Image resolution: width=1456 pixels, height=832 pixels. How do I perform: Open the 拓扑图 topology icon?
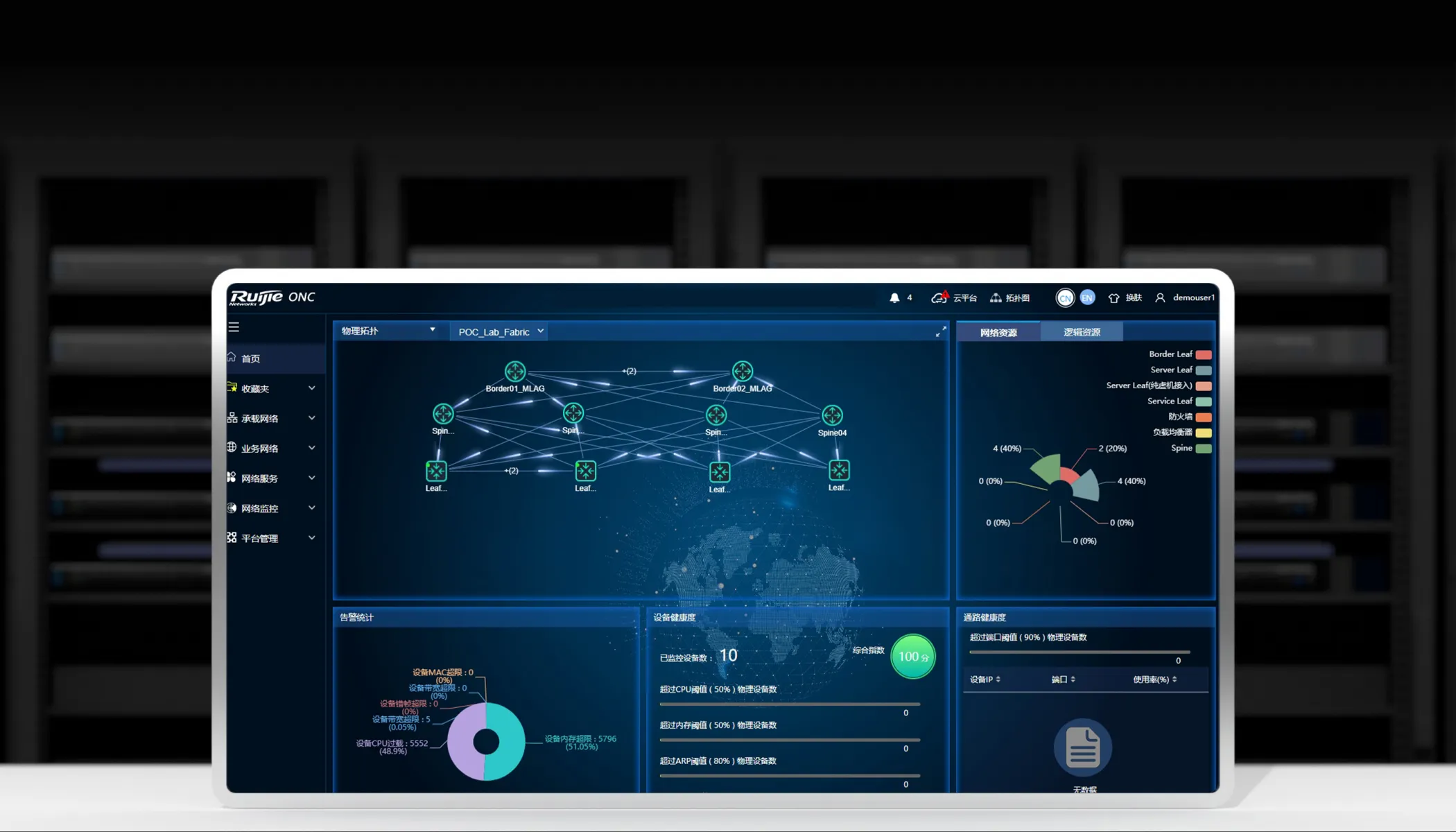click(996, 297)
